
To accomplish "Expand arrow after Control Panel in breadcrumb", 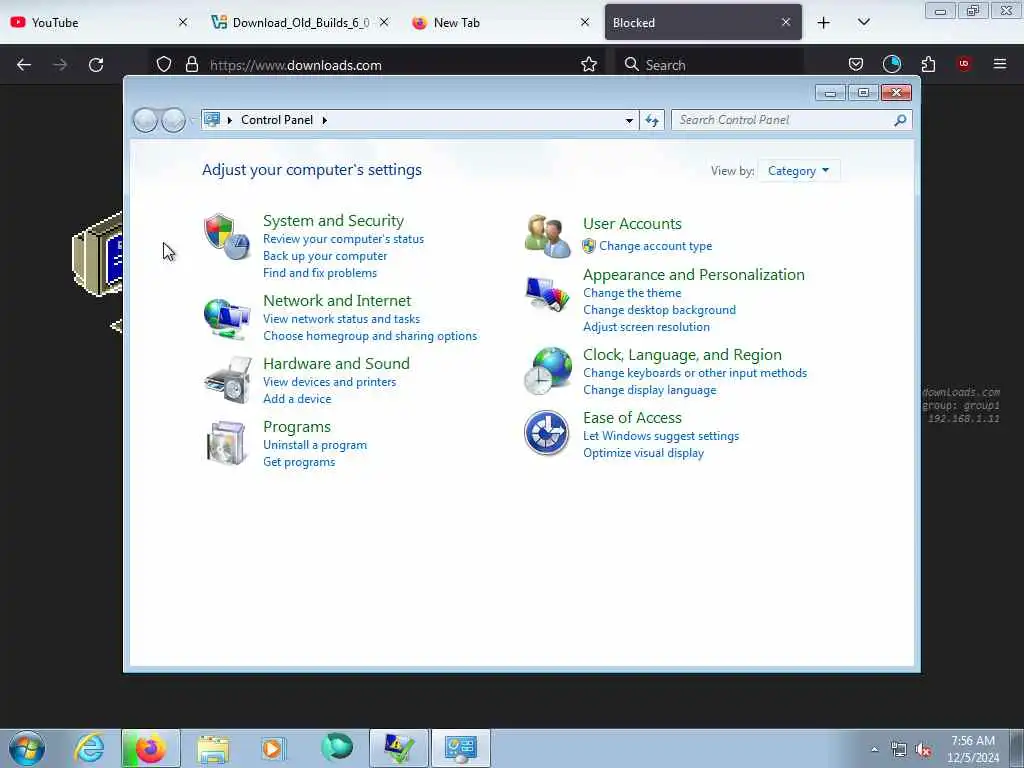I will 325,120.
